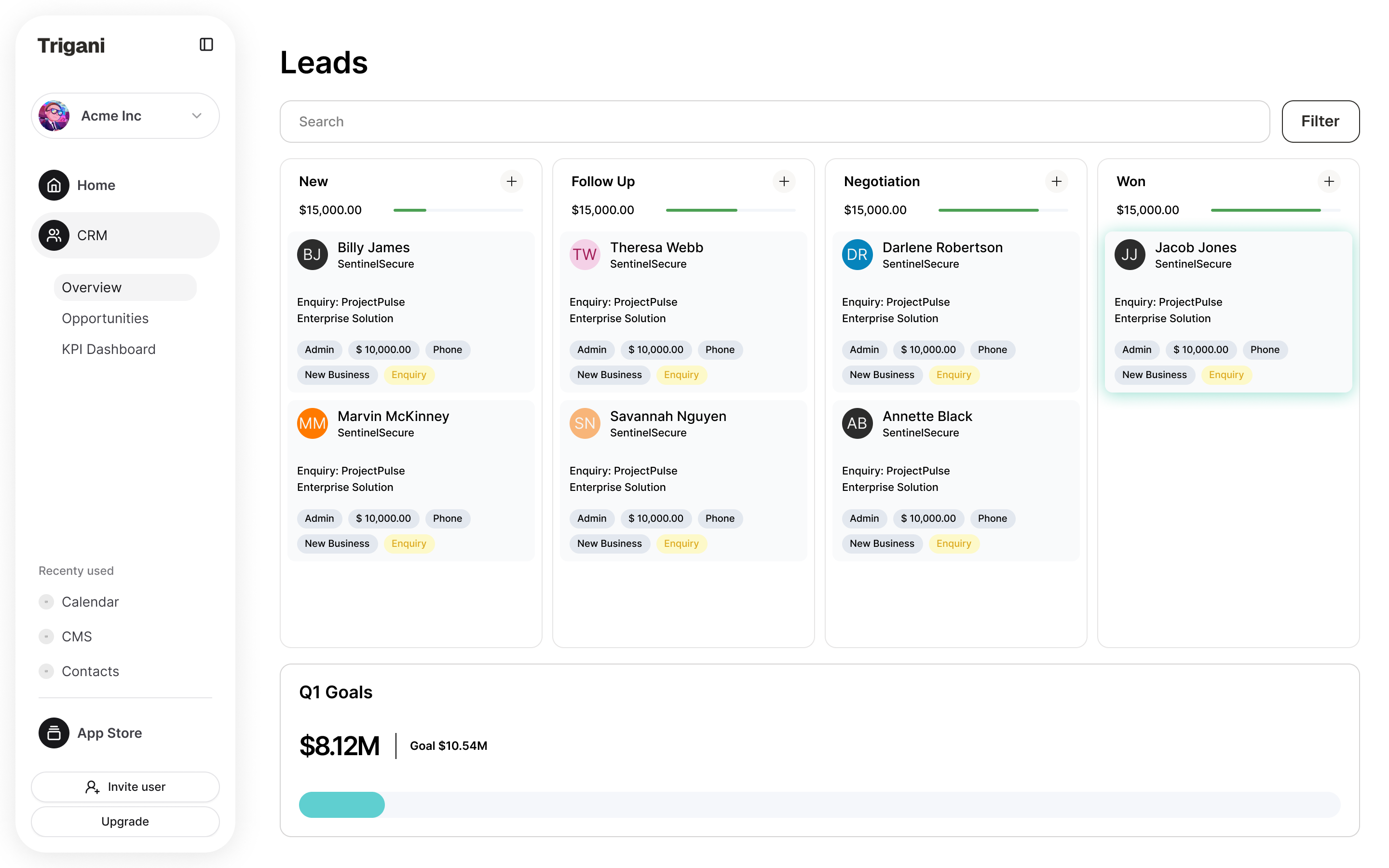1389x868 pixels.
Task: Click the Upgrade button
Action: (125, 821)
